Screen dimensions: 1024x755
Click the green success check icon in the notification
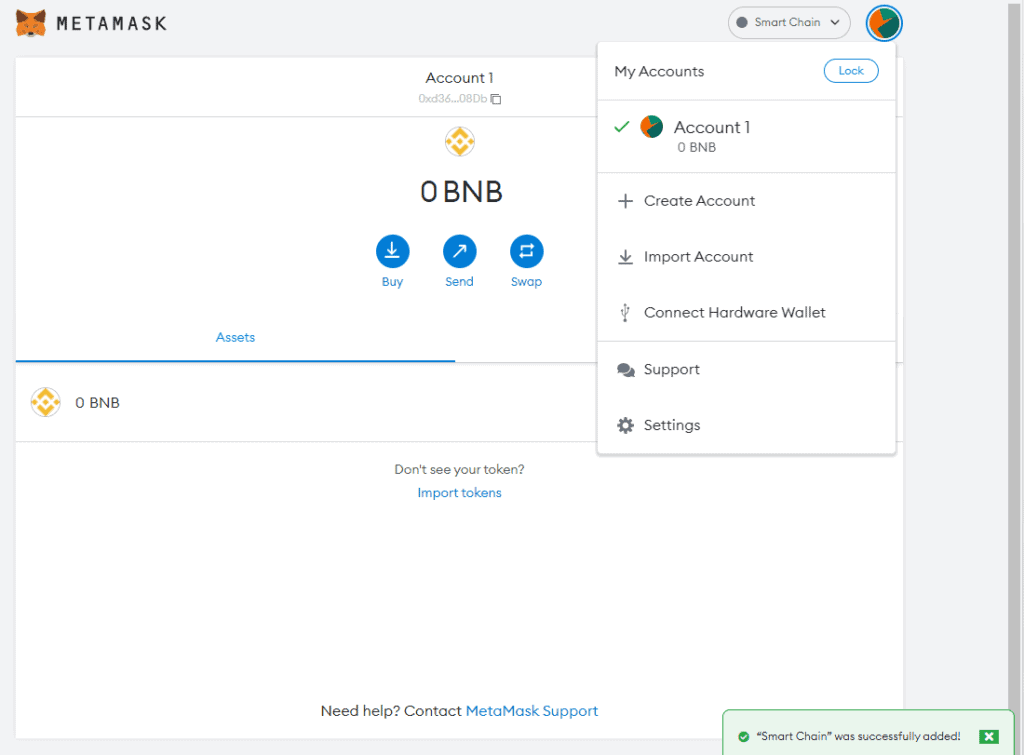click(x=743, y=737)
